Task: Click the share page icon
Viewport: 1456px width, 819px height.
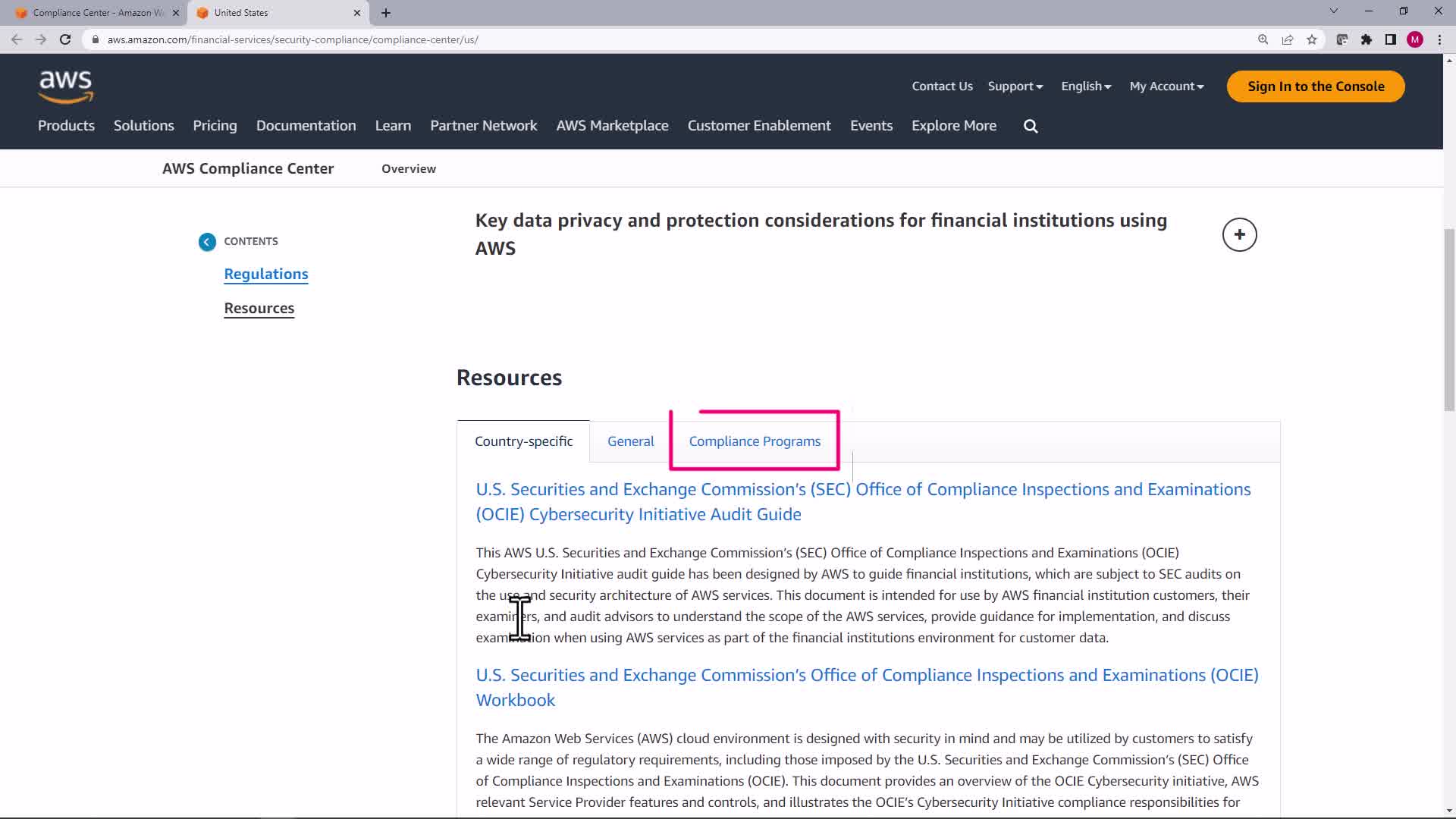Action: pyautogui.click(x=1288, y=39)
